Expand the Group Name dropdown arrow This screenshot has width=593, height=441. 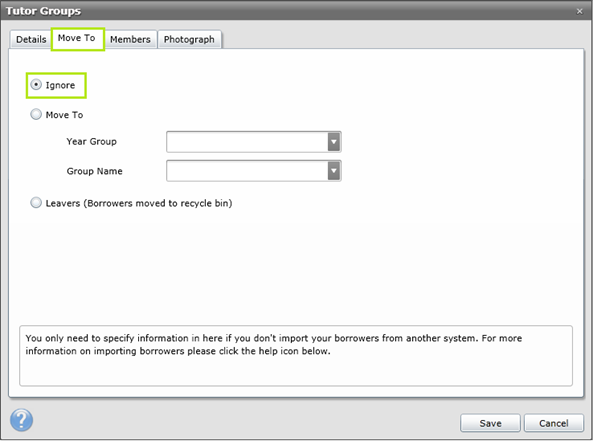click(x=334, y=171)
